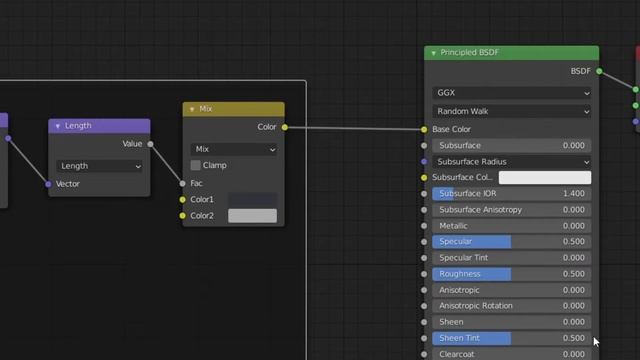The width and height of the screenshot is (640, 360).
Task: Adjust the Sheen Tint slider
Action: pos(511,338)
